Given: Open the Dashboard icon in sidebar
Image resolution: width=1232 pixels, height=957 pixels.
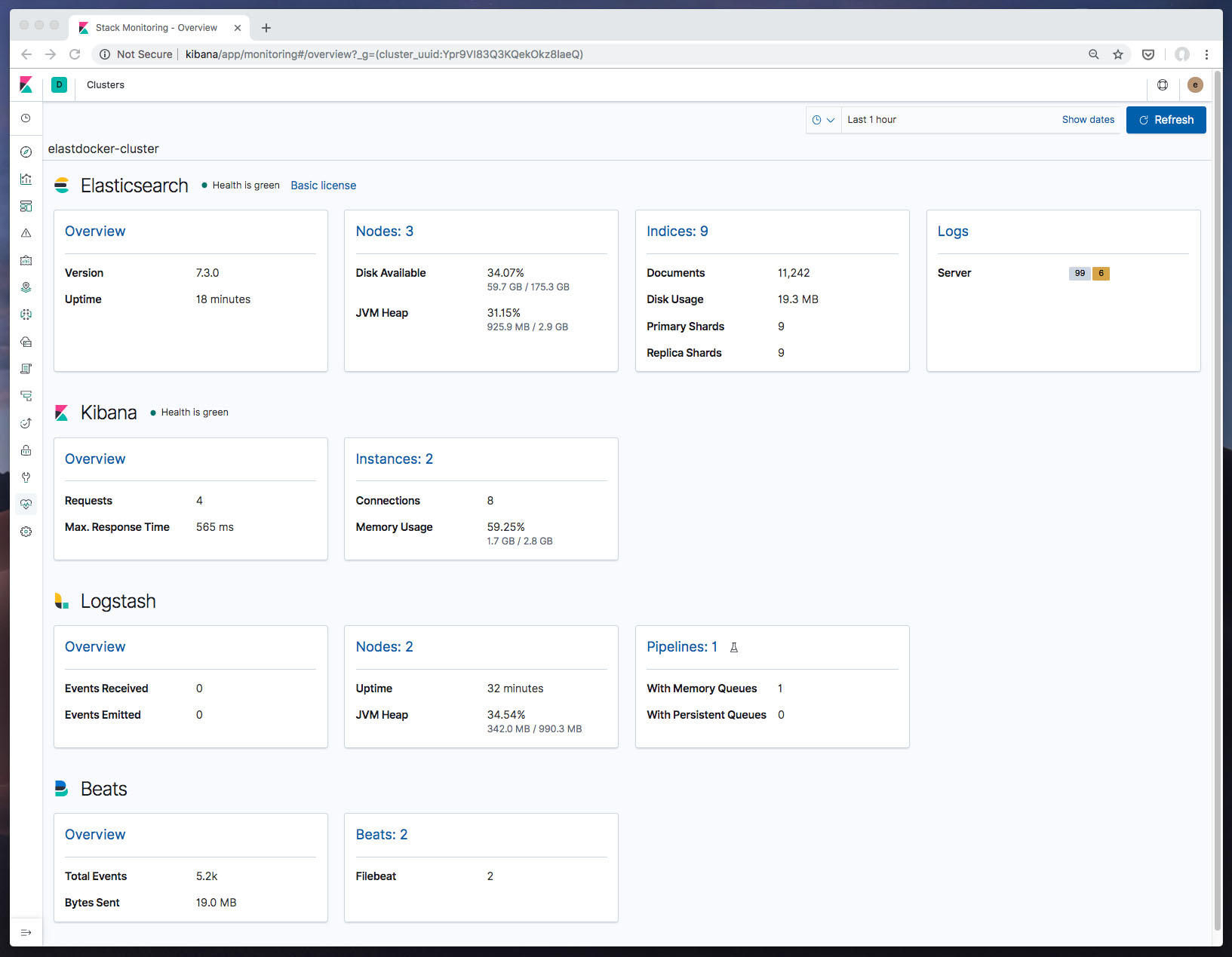Looking at the screenshot, I should [26, 207].
